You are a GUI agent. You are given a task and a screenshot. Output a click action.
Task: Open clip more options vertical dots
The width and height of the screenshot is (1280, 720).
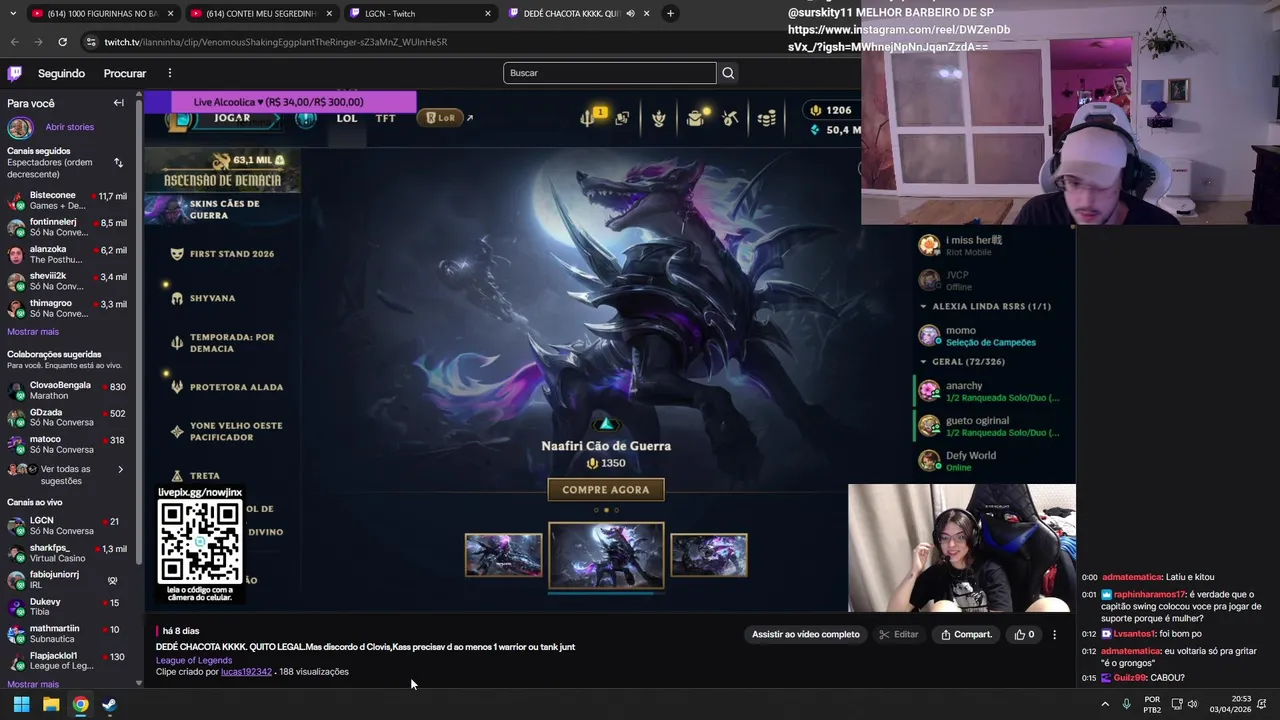1054,634
